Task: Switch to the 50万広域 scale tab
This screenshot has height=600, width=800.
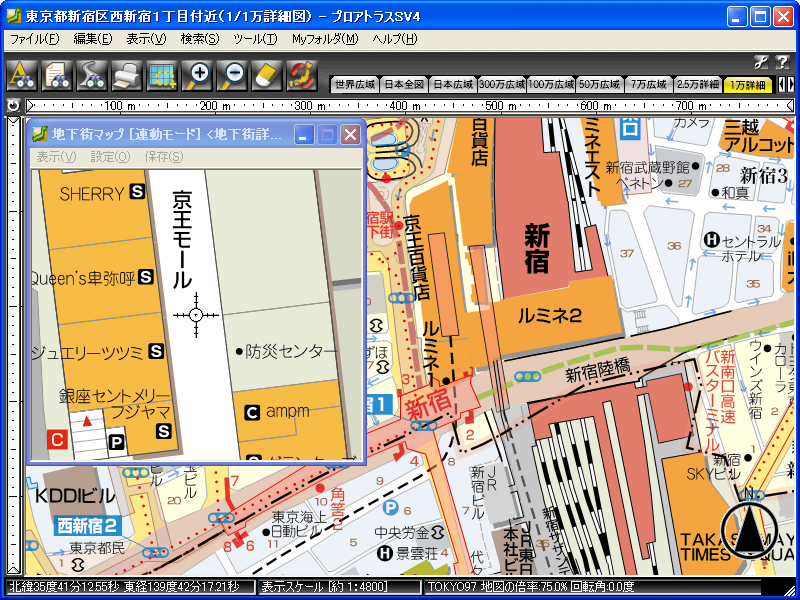Action: 600,84
